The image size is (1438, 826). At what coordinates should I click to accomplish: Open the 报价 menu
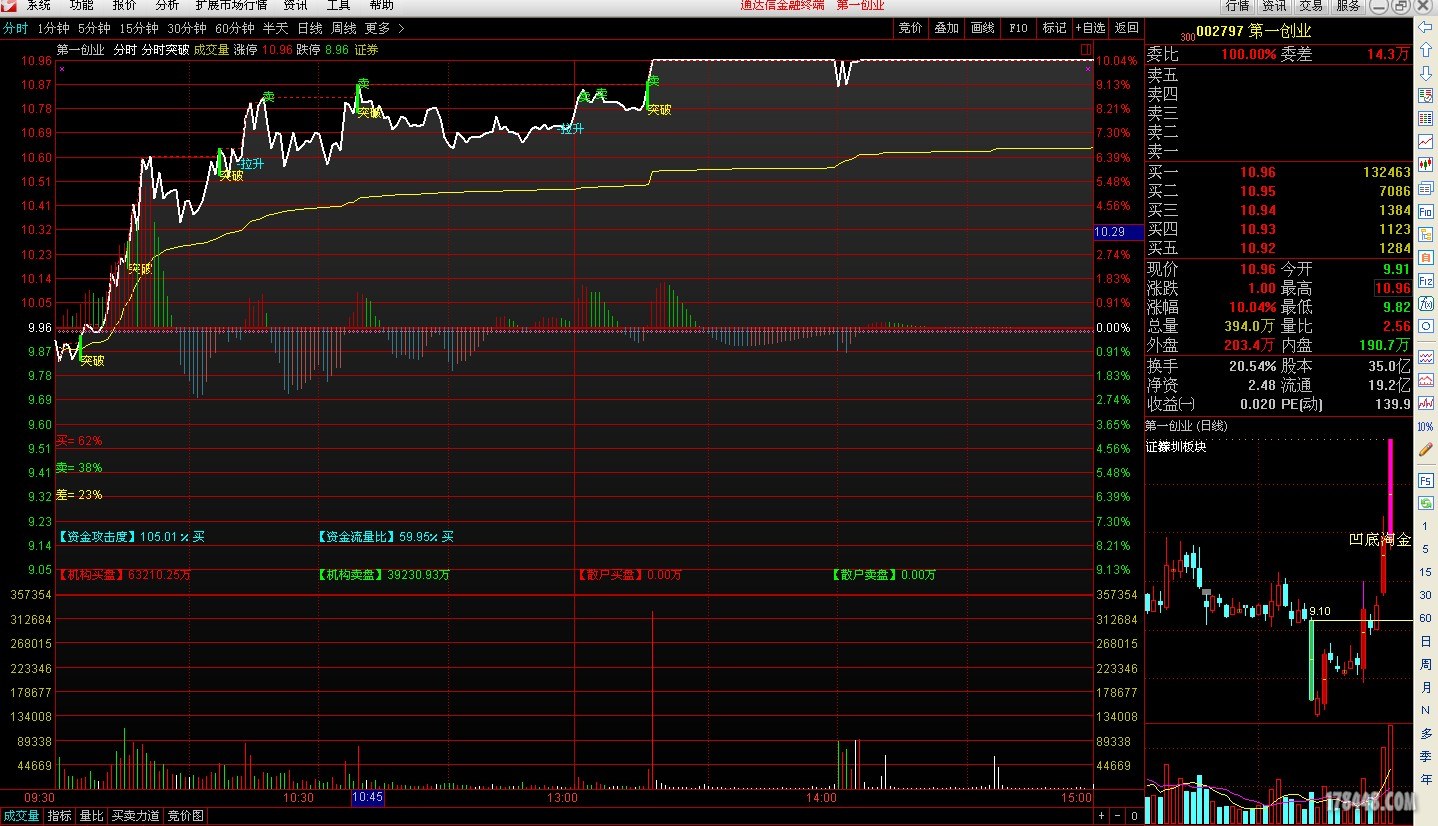point(124,5)
